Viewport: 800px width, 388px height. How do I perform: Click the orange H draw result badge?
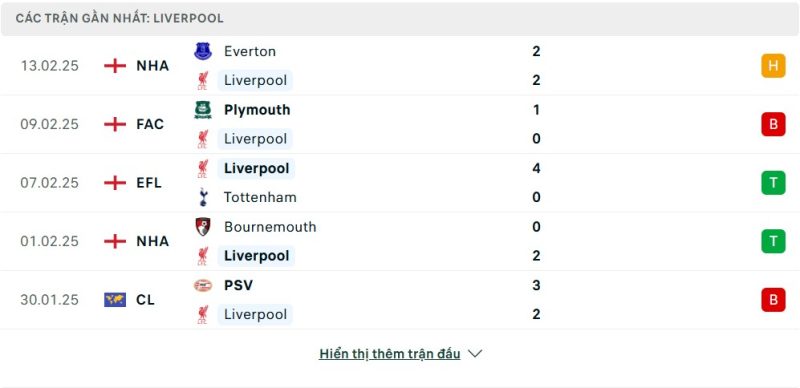click(773, 66)
